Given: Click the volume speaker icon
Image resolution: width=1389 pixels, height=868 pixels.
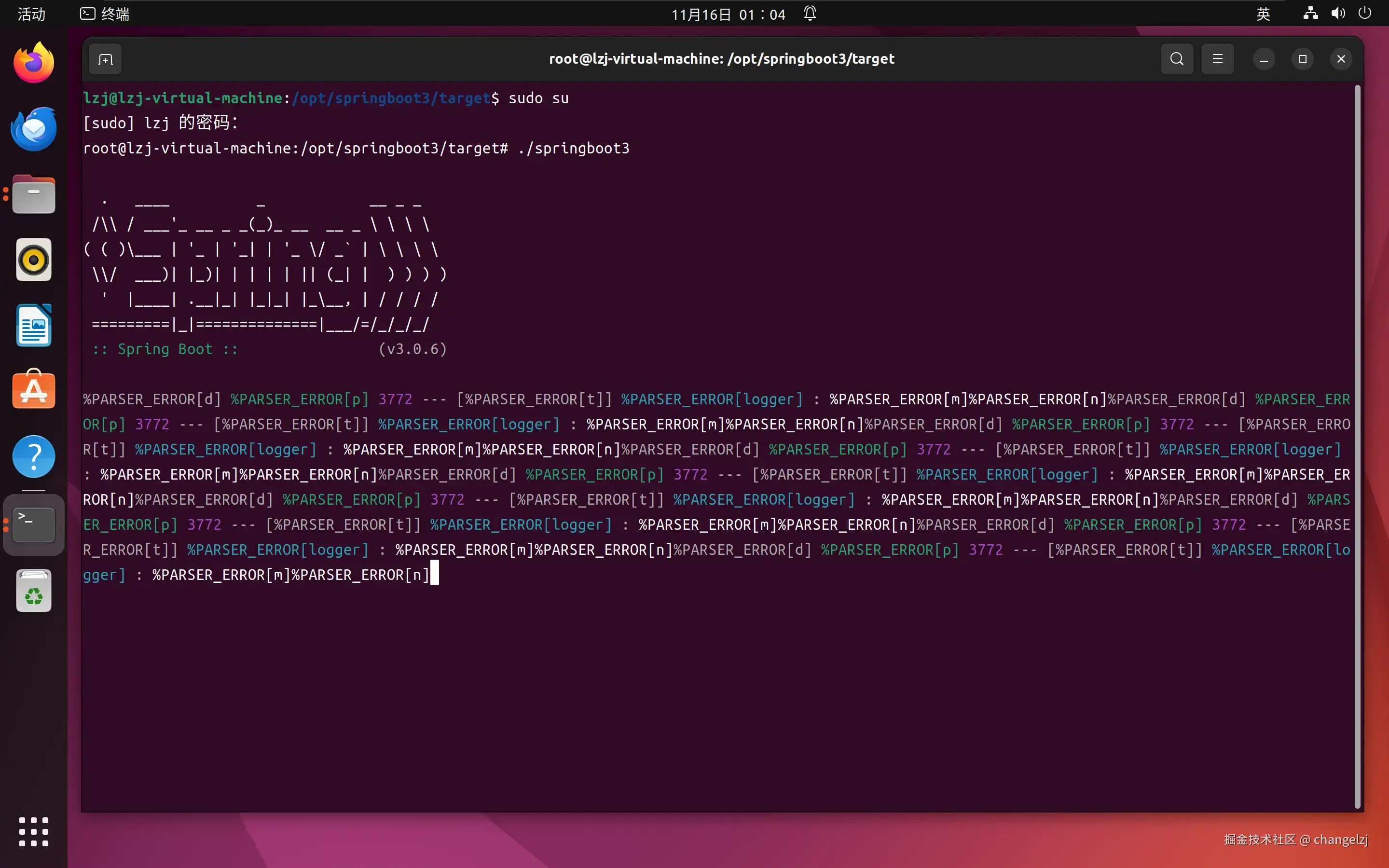Looking at the screenshot, I should coord(1338,14).
